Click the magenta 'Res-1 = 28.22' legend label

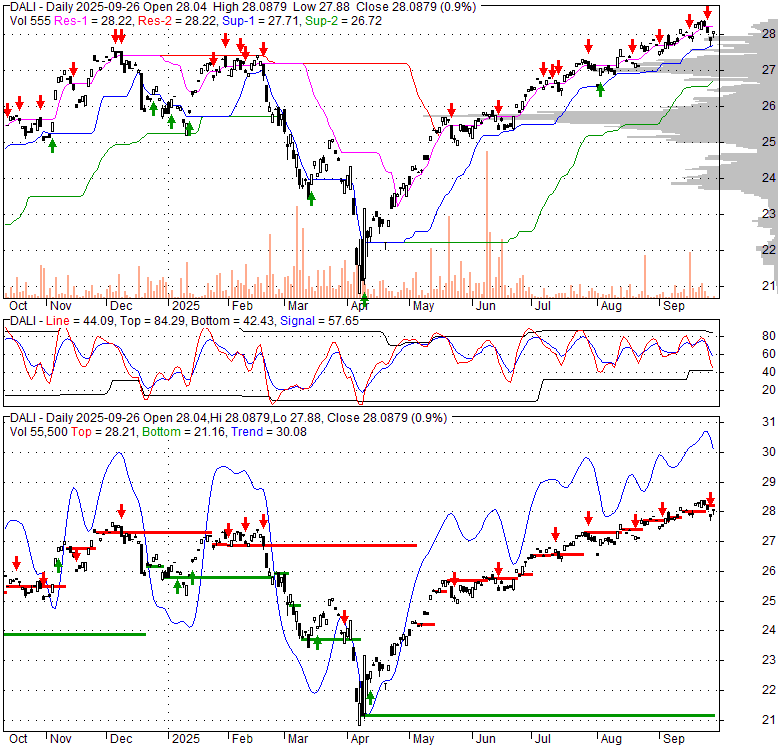pos(94,21)
